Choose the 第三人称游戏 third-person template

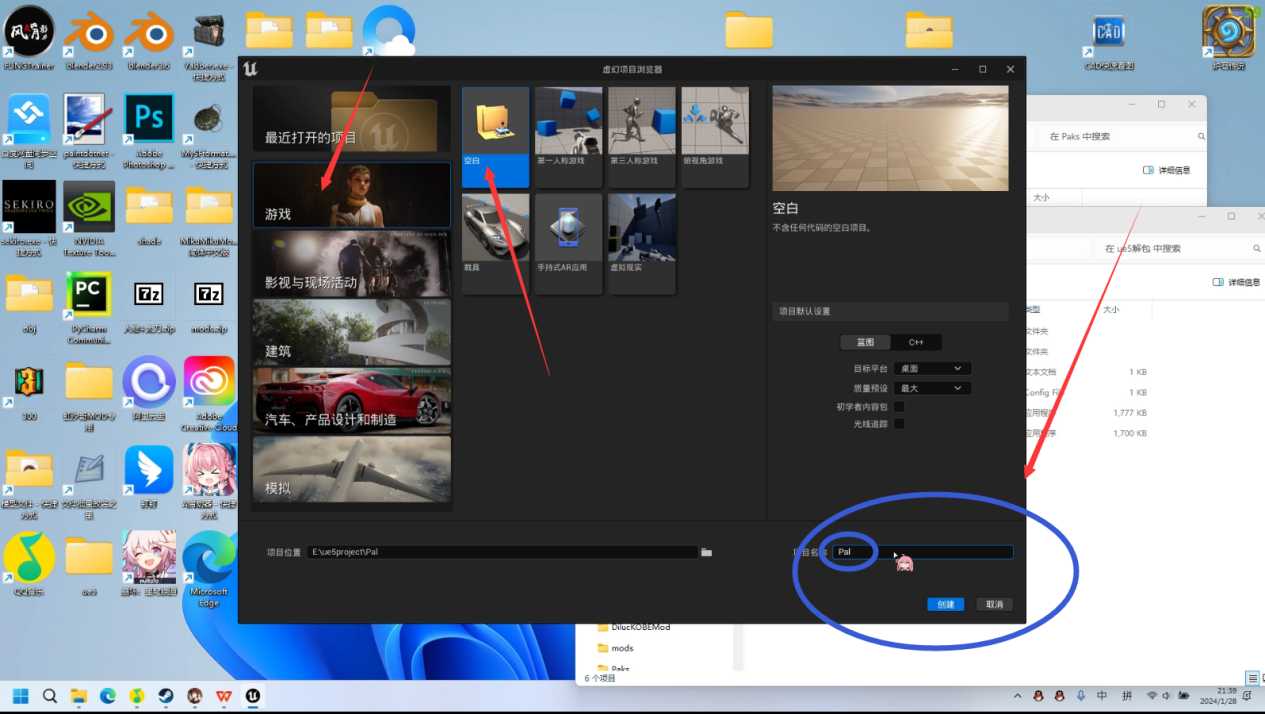tap(642, 136)
